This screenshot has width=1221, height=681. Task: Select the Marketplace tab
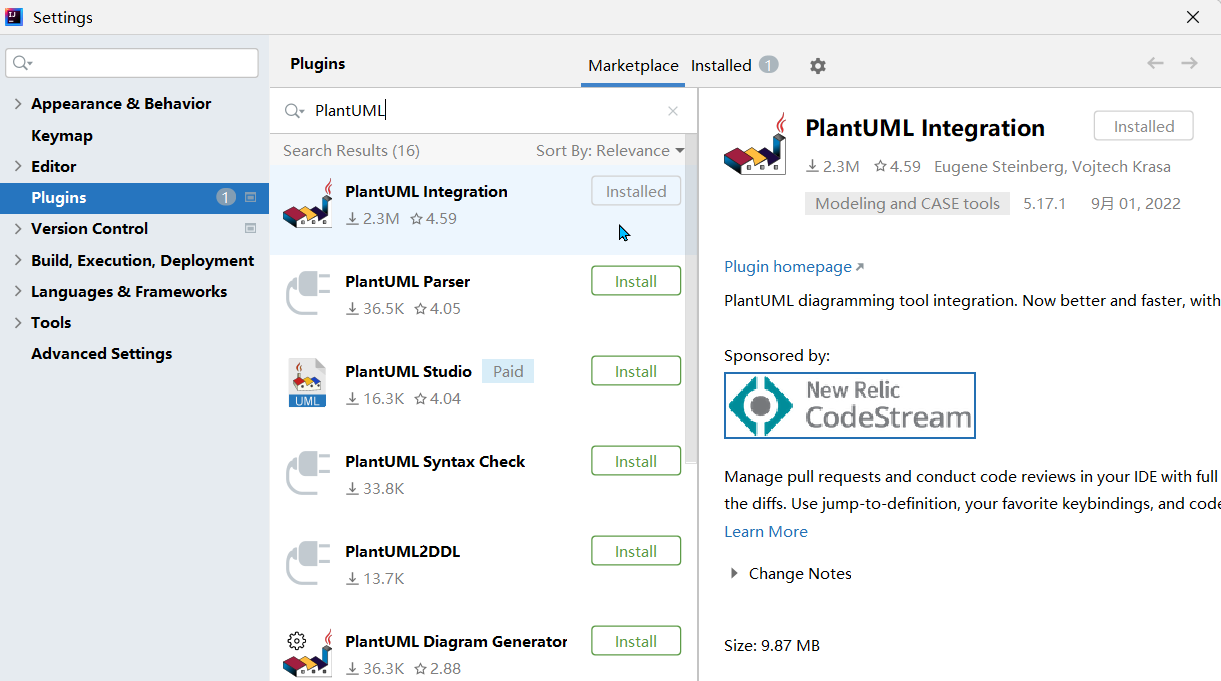click(x=633, y=66)
